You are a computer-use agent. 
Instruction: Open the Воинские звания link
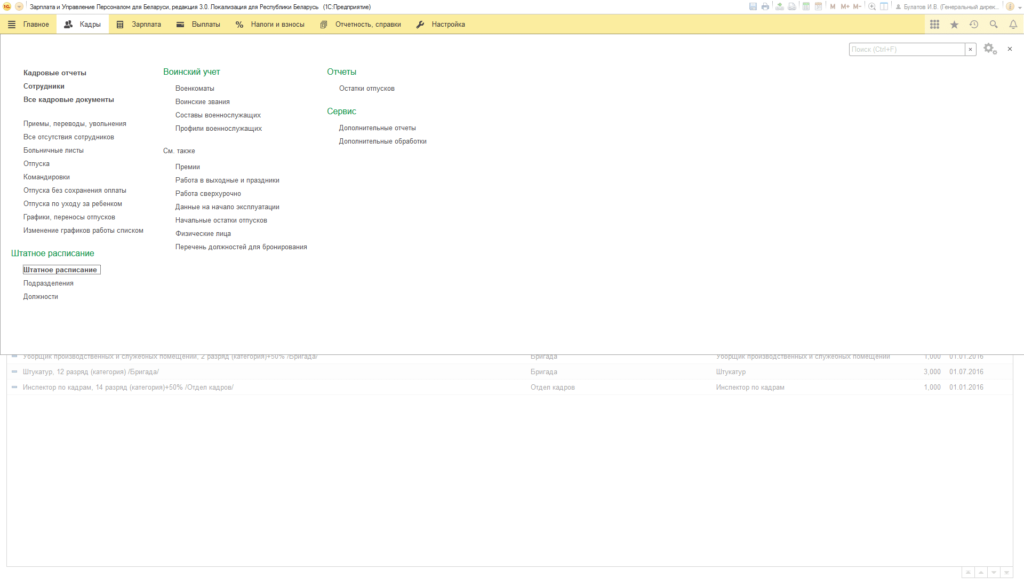tap(202, 102)
